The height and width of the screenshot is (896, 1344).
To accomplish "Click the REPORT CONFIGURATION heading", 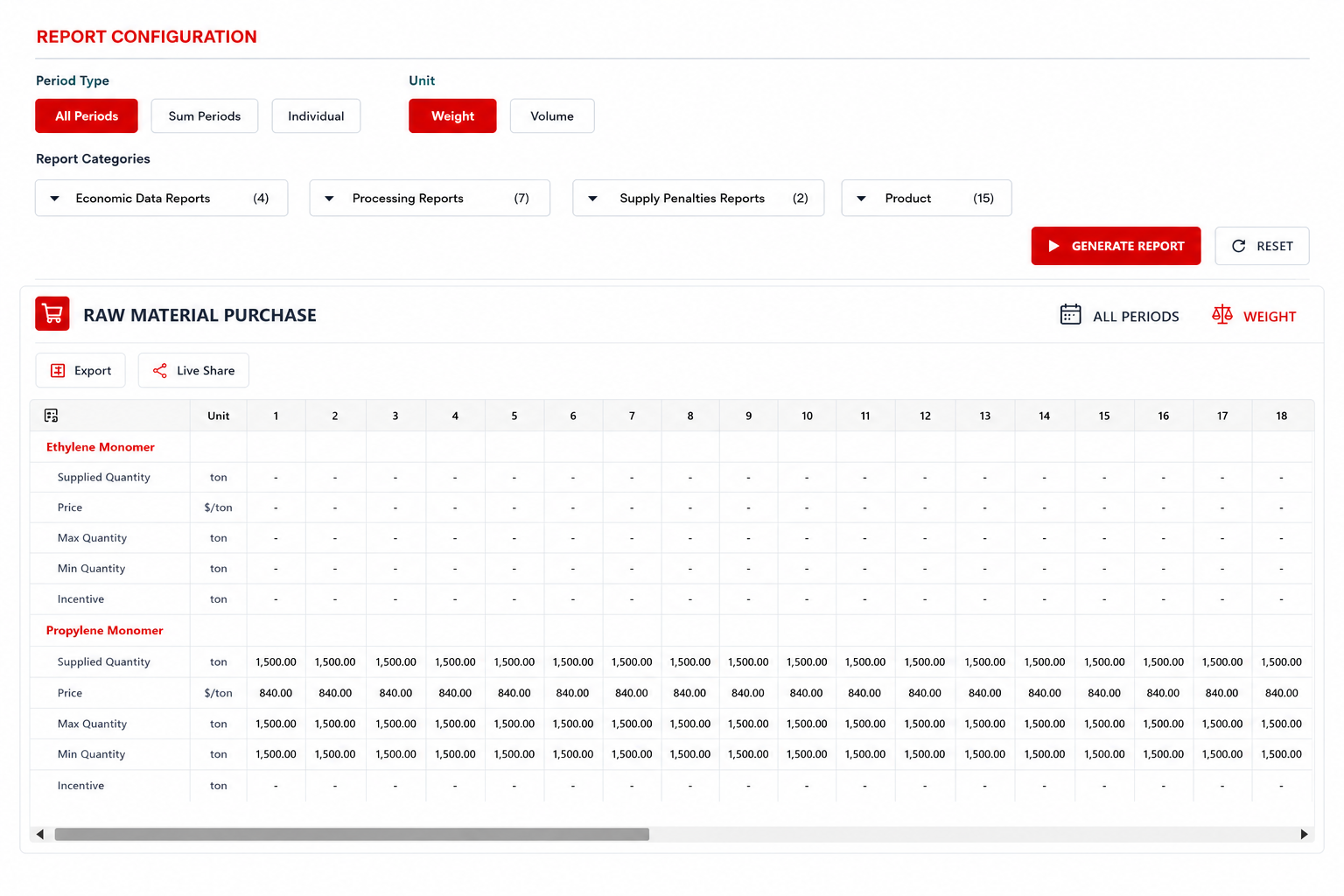I will tap(147, 37).
